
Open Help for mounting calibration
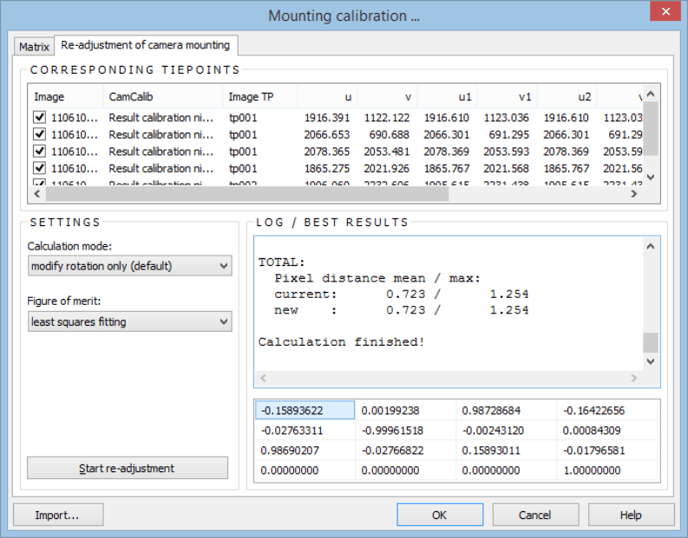(x=630, y=515)
